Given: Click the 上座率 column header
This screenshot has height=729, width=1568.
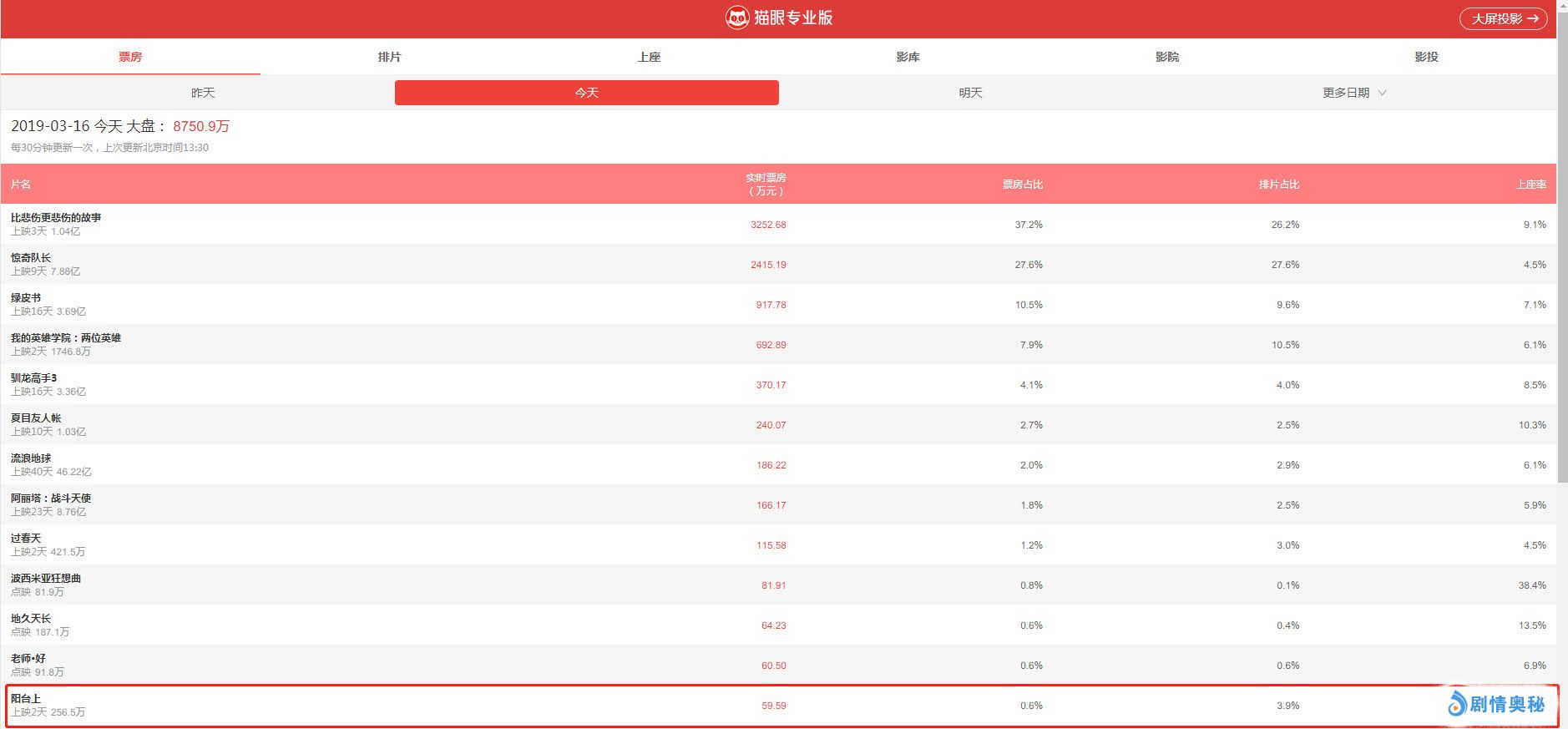Looking at the screenshot, I should tap(1530, 185).
